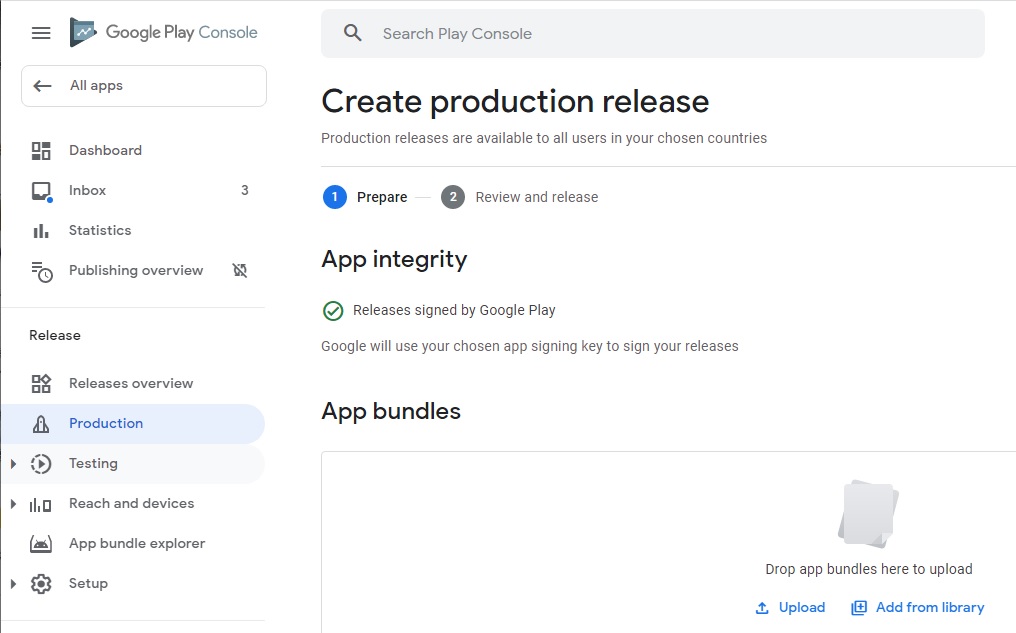Expand the Testing section arrow
This screenshot has height=633, width=1016.
(13, 464)
